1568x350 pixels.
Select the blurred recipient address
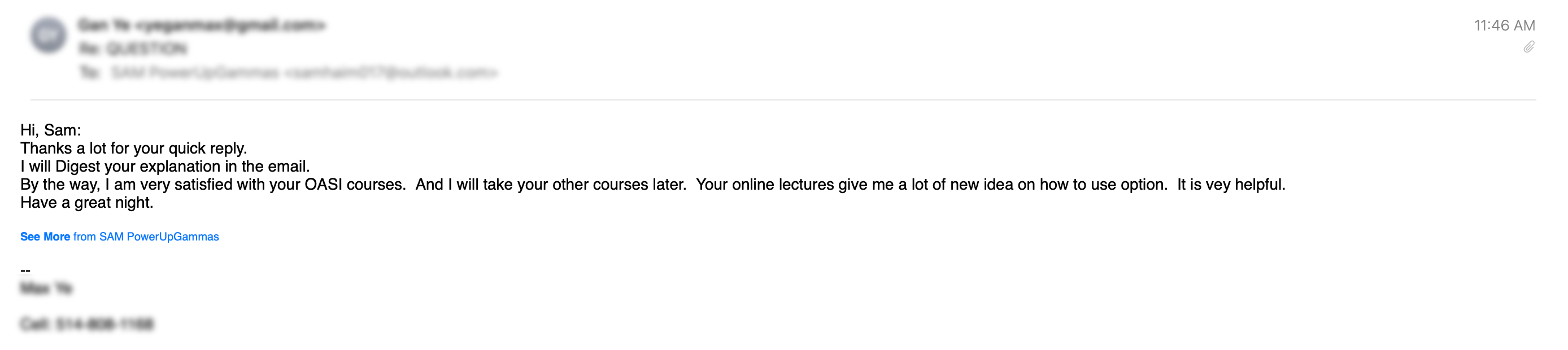[304, 73]
